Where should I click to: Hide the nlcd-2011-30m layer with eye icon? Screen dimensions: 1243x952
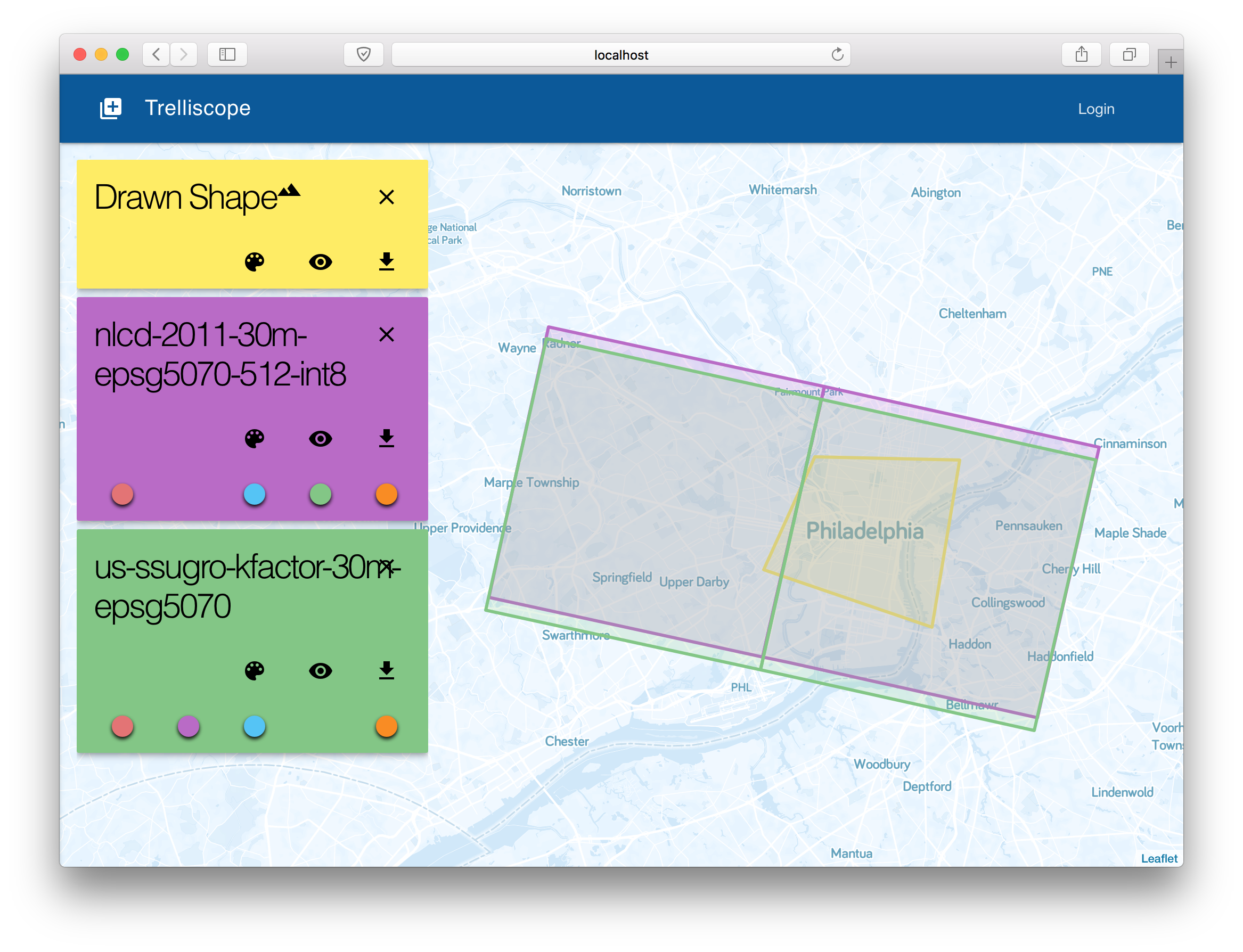[320, 439]
